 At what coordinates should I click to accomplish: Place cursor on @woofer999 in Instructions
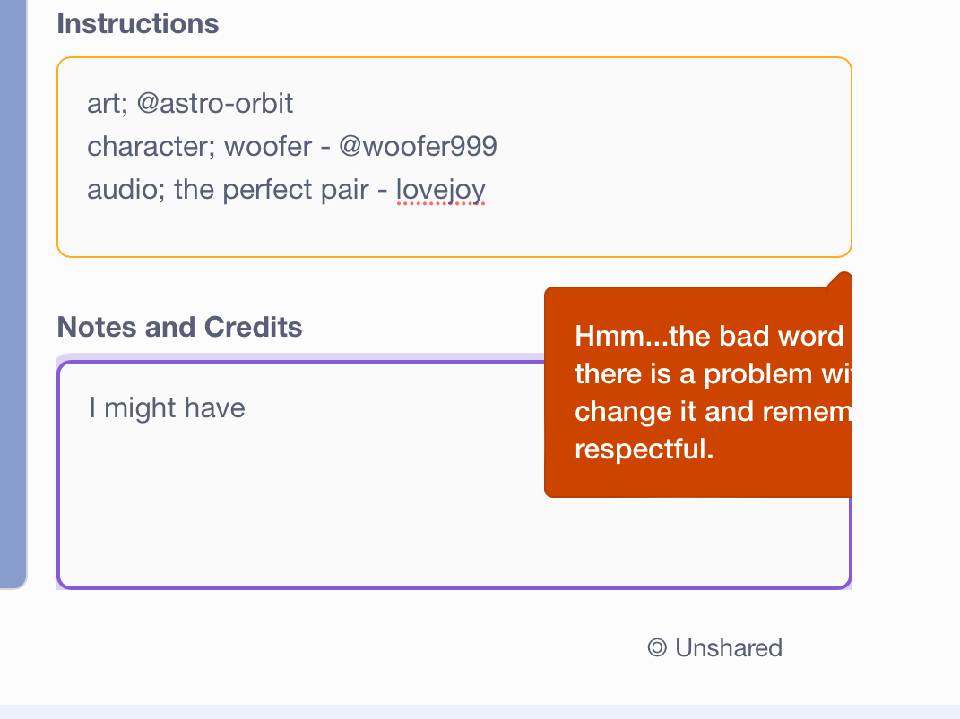[x=418, y=147]
